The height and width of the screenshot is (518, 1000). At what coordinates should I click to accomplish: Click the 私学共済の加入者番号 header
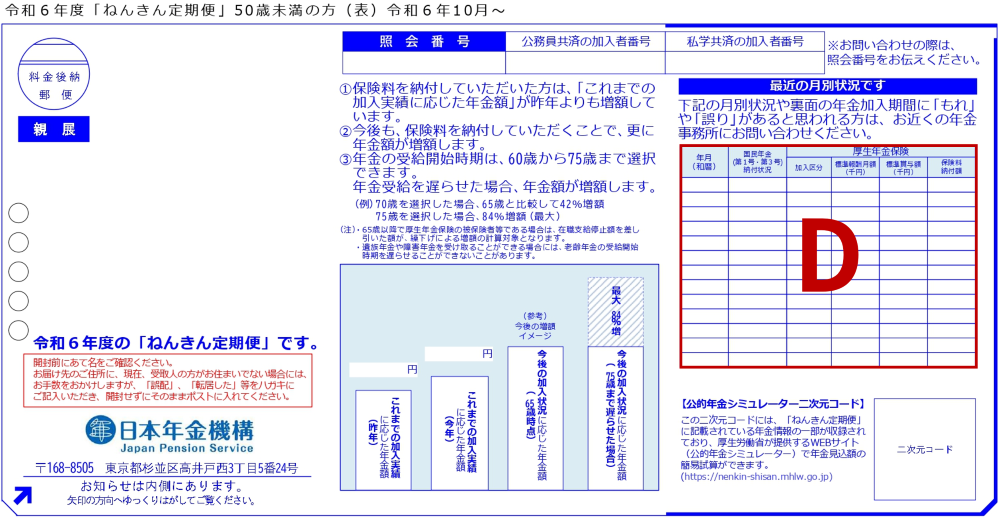coord(744,42)
